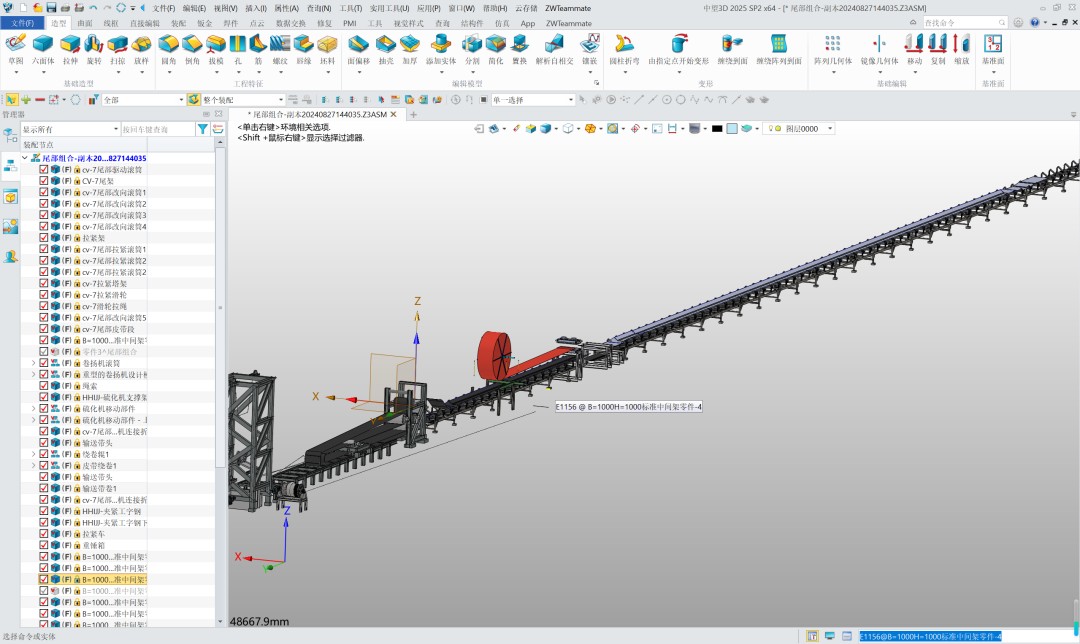Select the 抽壳 (Shell) tool
The image size is (1080, 644).
[x=386, y=45]
